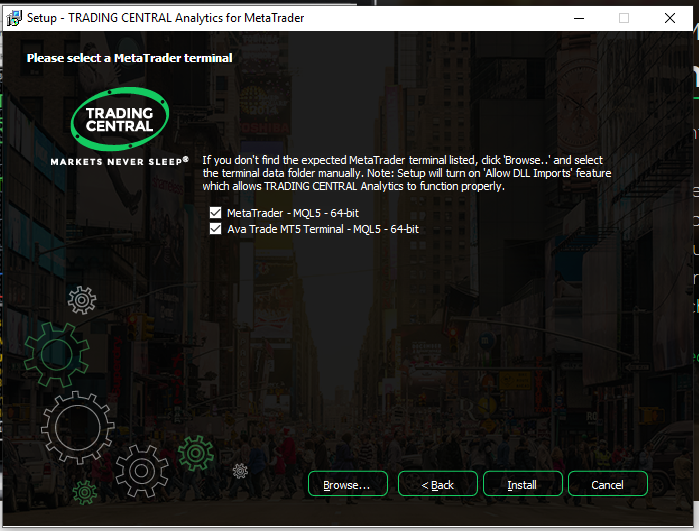Click the Trading Central oval logo
This screenshot has height=531, width=699.
(119, 120)
